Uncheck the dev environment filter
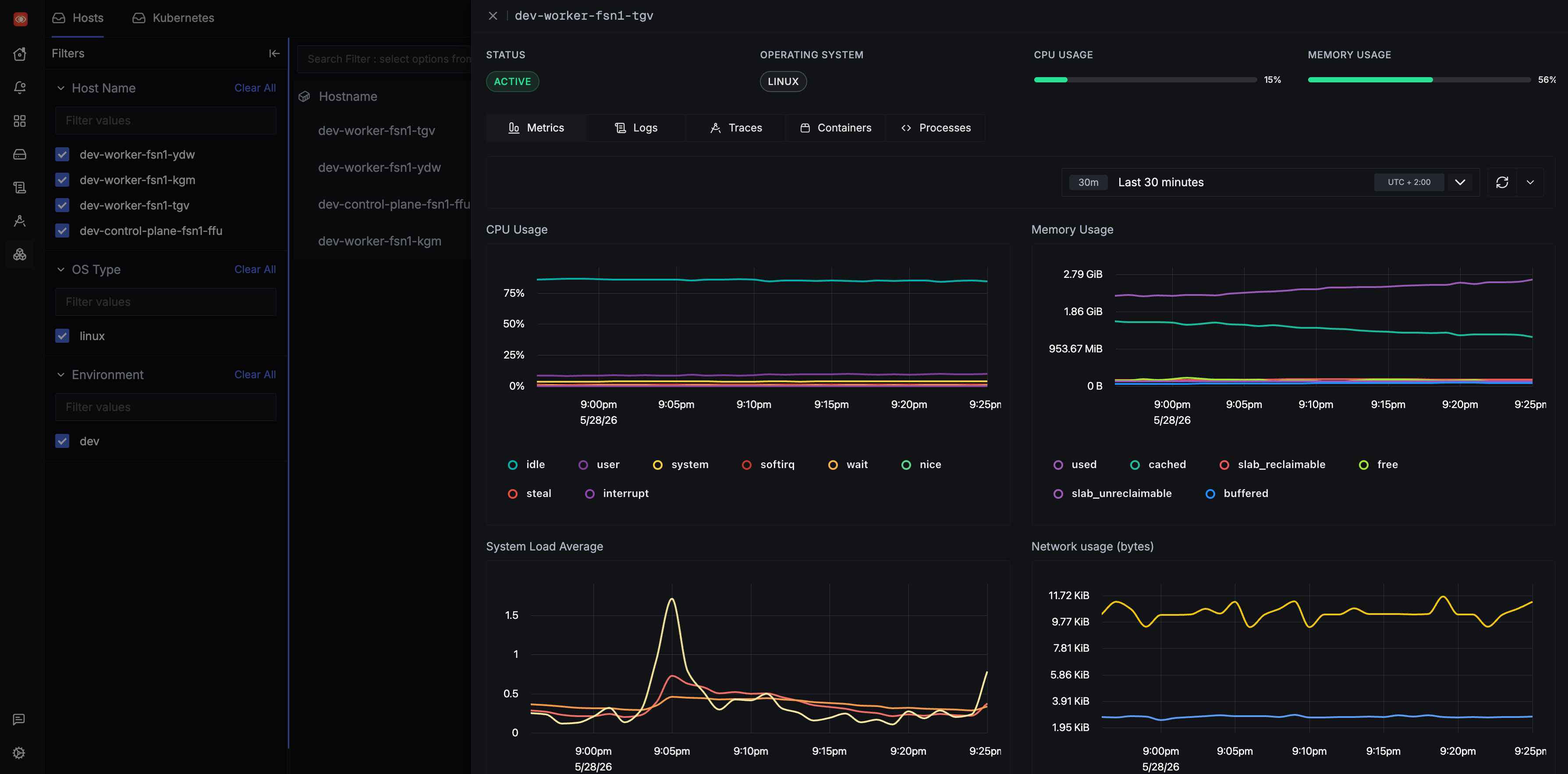 pos(62,441)
